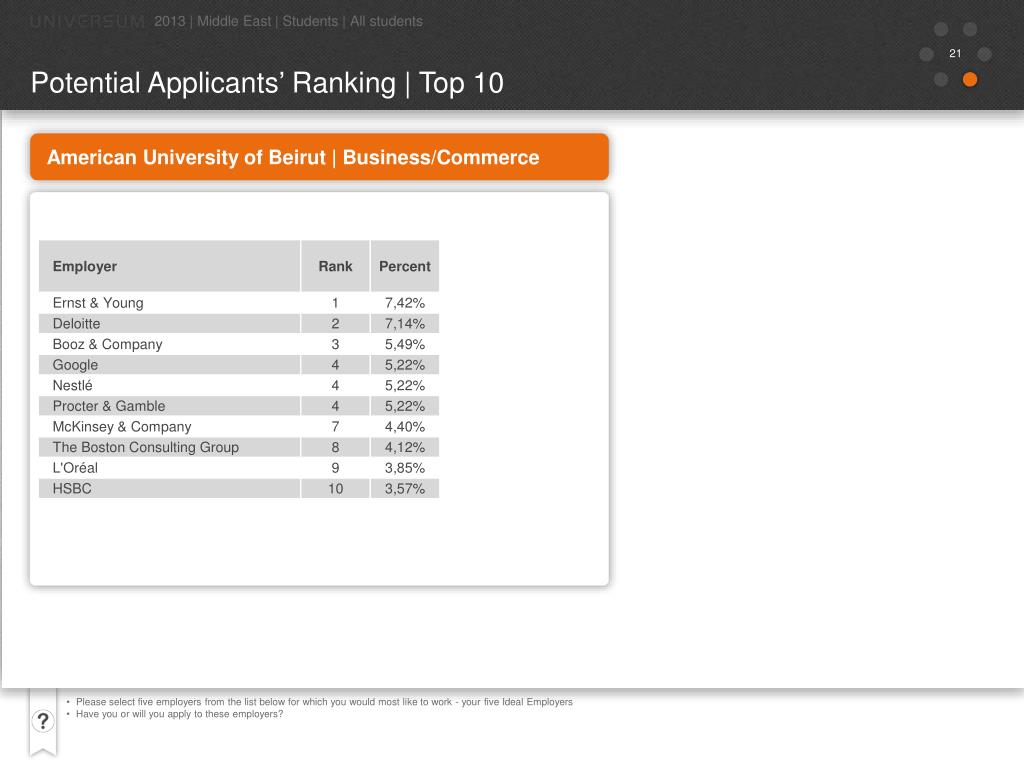Select the L'Oréal employer cell

coord(169,468)
